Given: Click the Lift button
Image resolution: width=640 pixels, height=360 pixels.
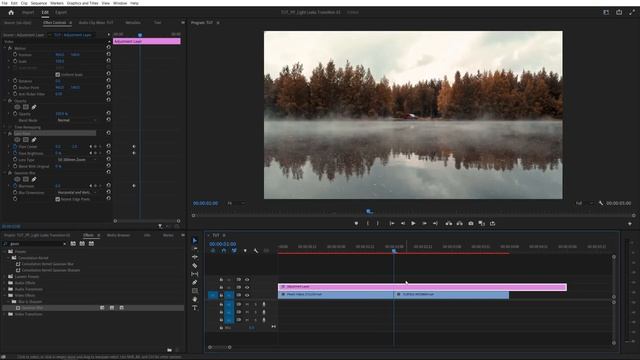Looking at the screenshot, I should click(x=449, y=223).
